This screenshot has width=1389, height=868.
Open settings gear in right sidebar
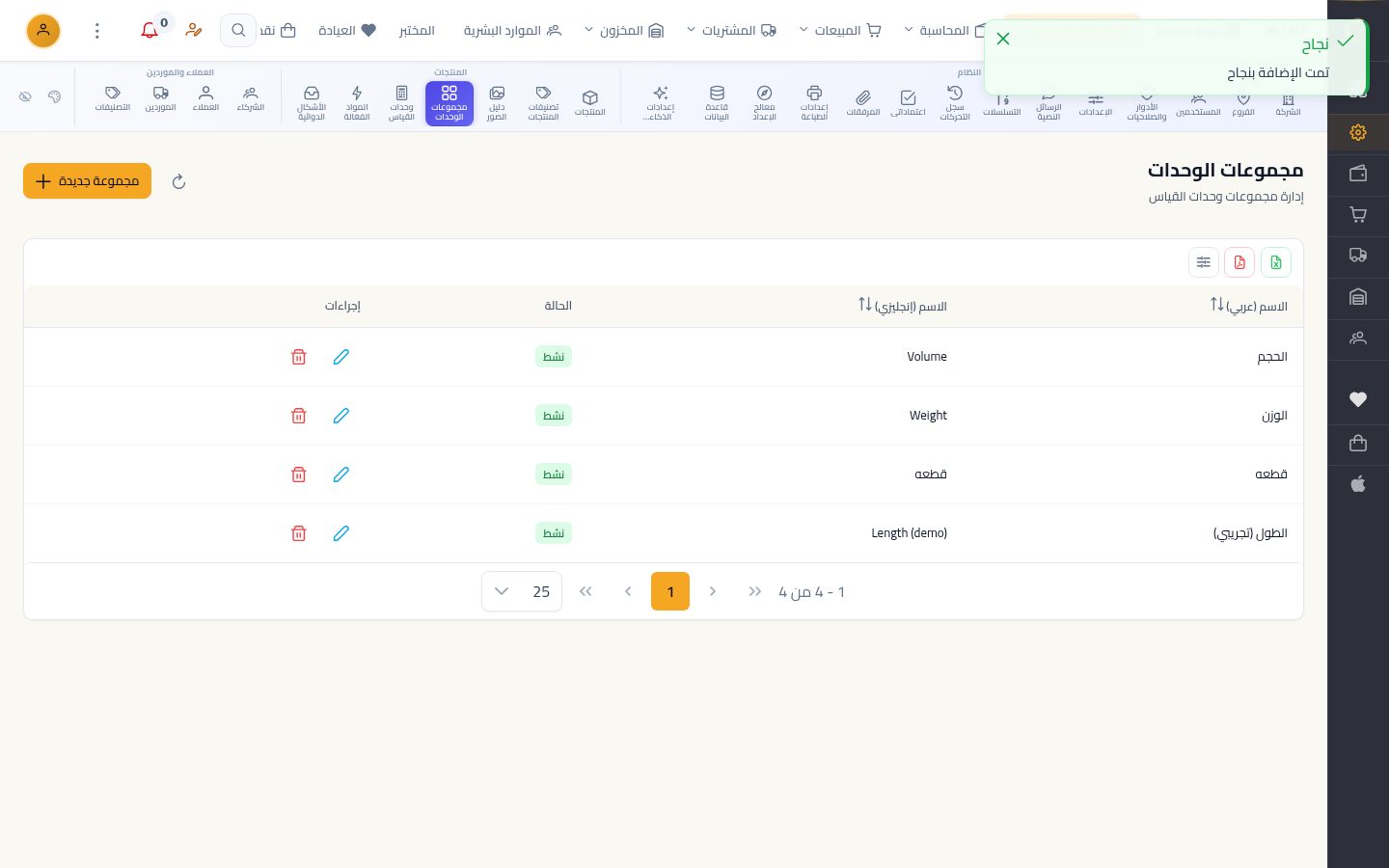[1358, 132]
